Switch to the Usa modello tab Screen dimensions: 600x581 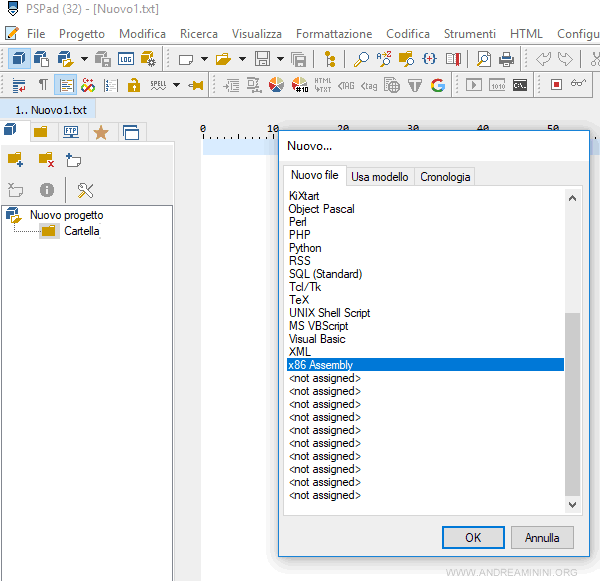[379, 177]
